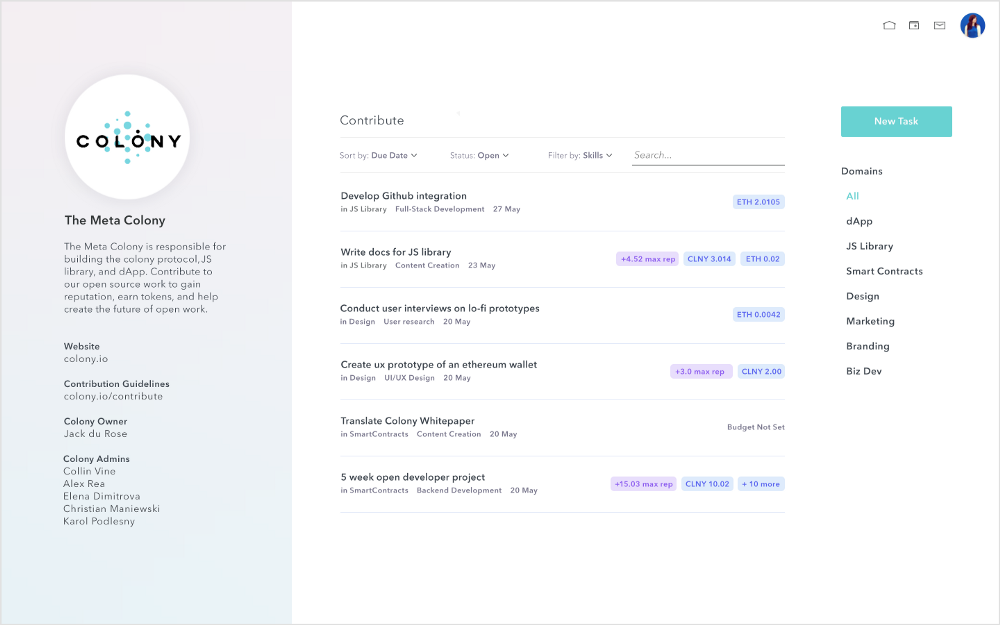Viewport: 1000px width, 625px height.
Task: Click UI/UX Design skill tag
Action: 409,378
